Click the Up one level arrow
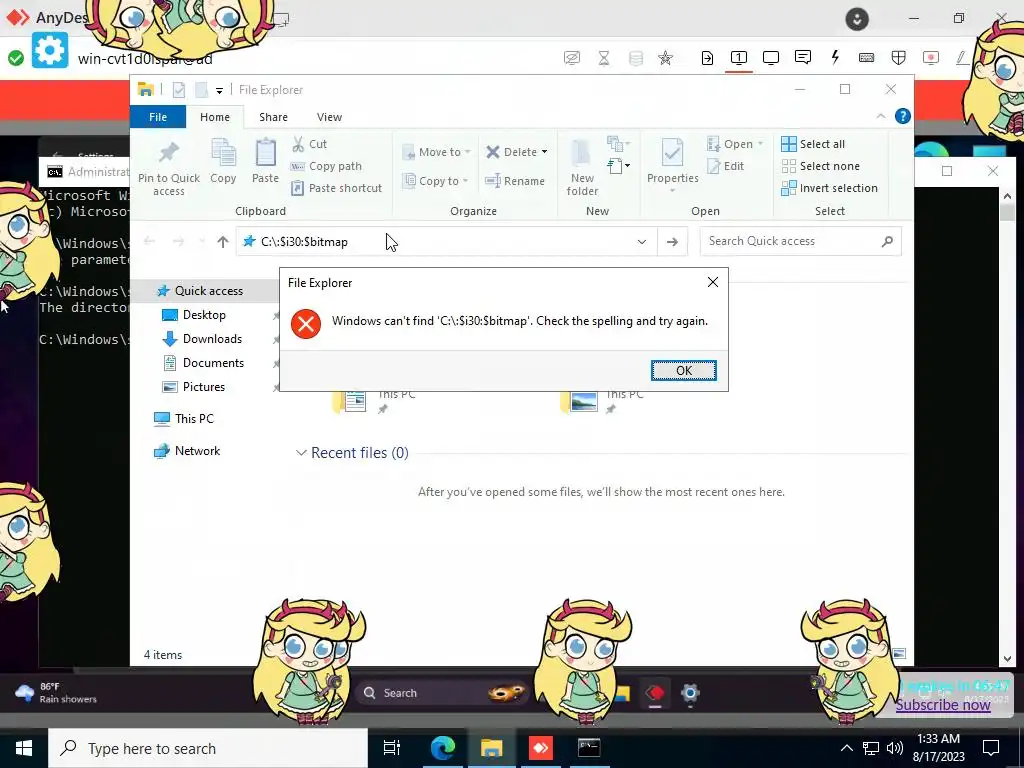The width and height of the screenshot is (1024, 768). tap(223, 242)
